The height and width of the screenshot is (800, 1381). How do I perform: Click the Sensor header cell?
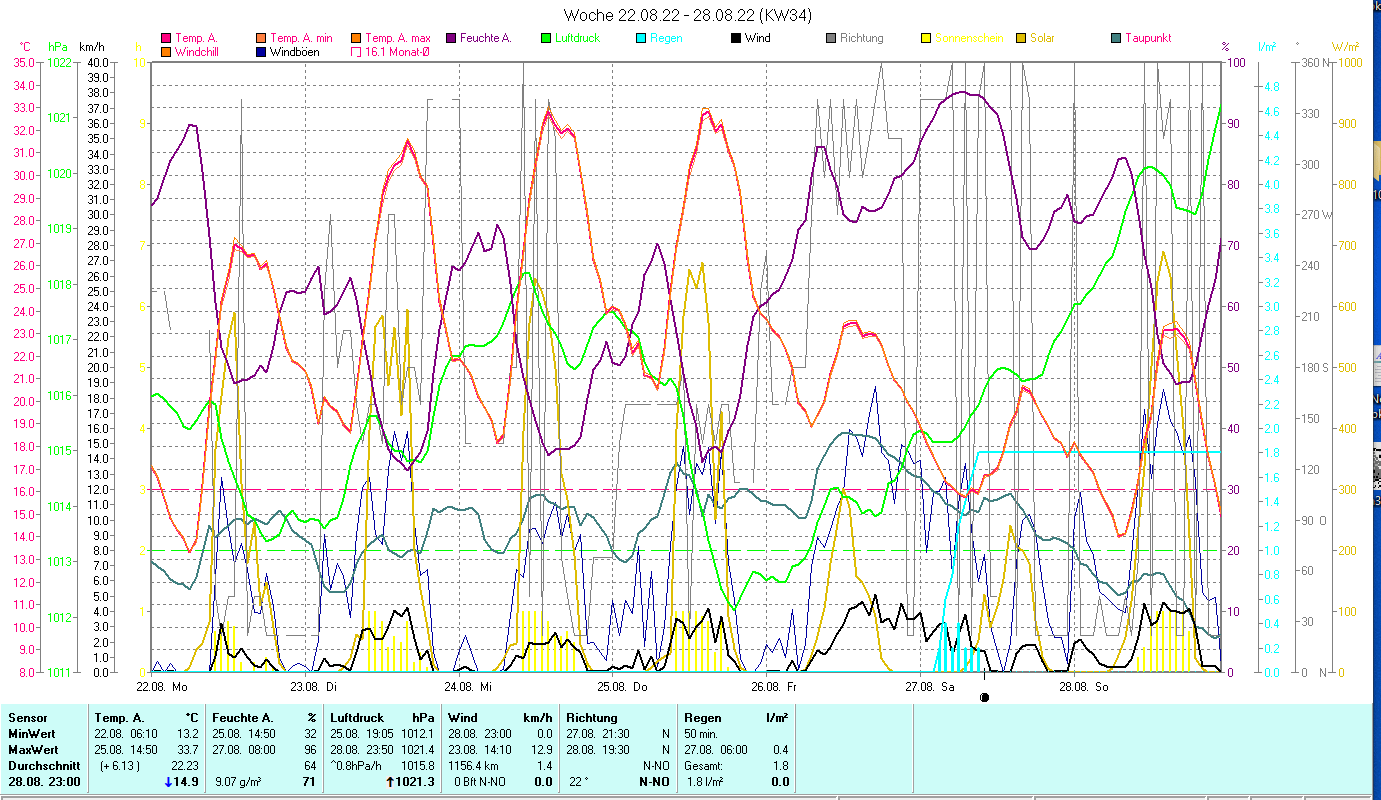(27, 718)
